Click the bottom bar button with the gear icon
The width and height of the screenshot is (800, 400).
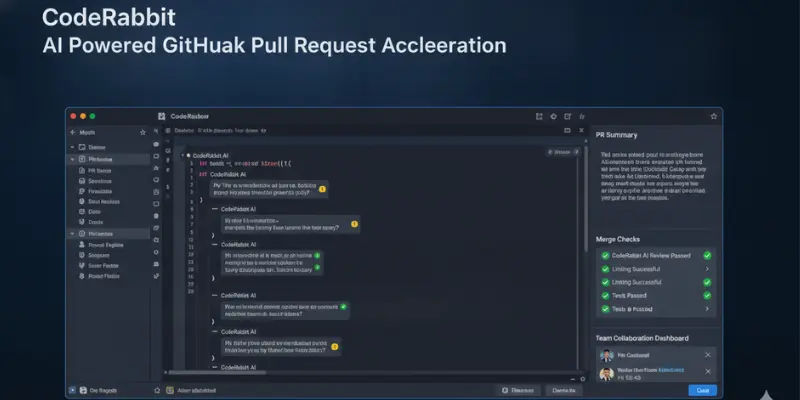point(518,390)
